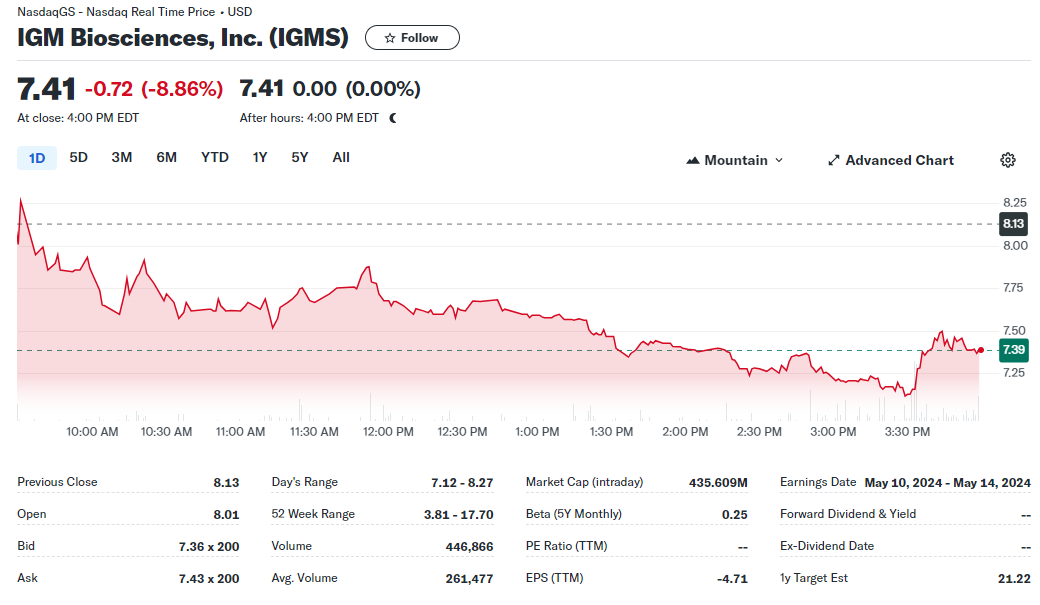Click the Follow star button

412,38
